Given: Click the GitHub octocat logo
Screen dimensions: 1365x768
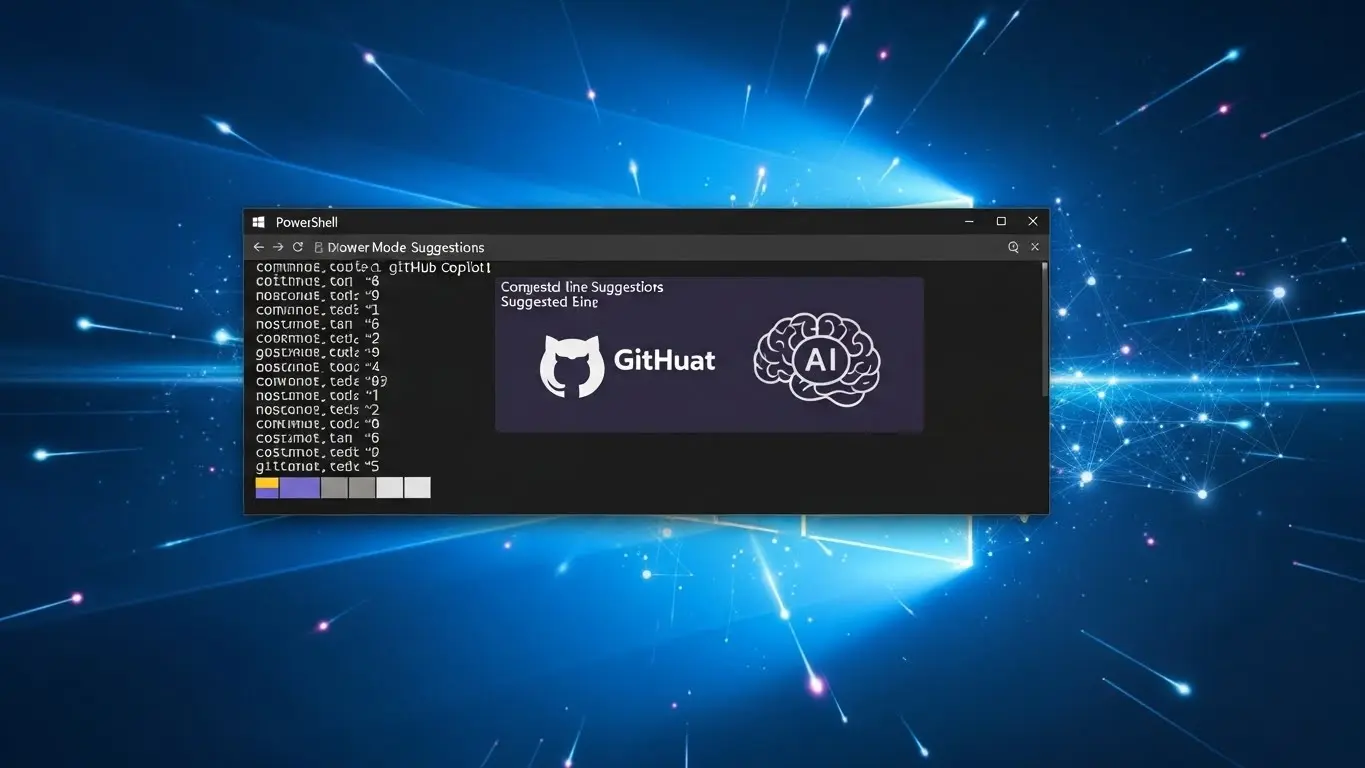Looking at the screenshot, I should click(x=573, y=364).
